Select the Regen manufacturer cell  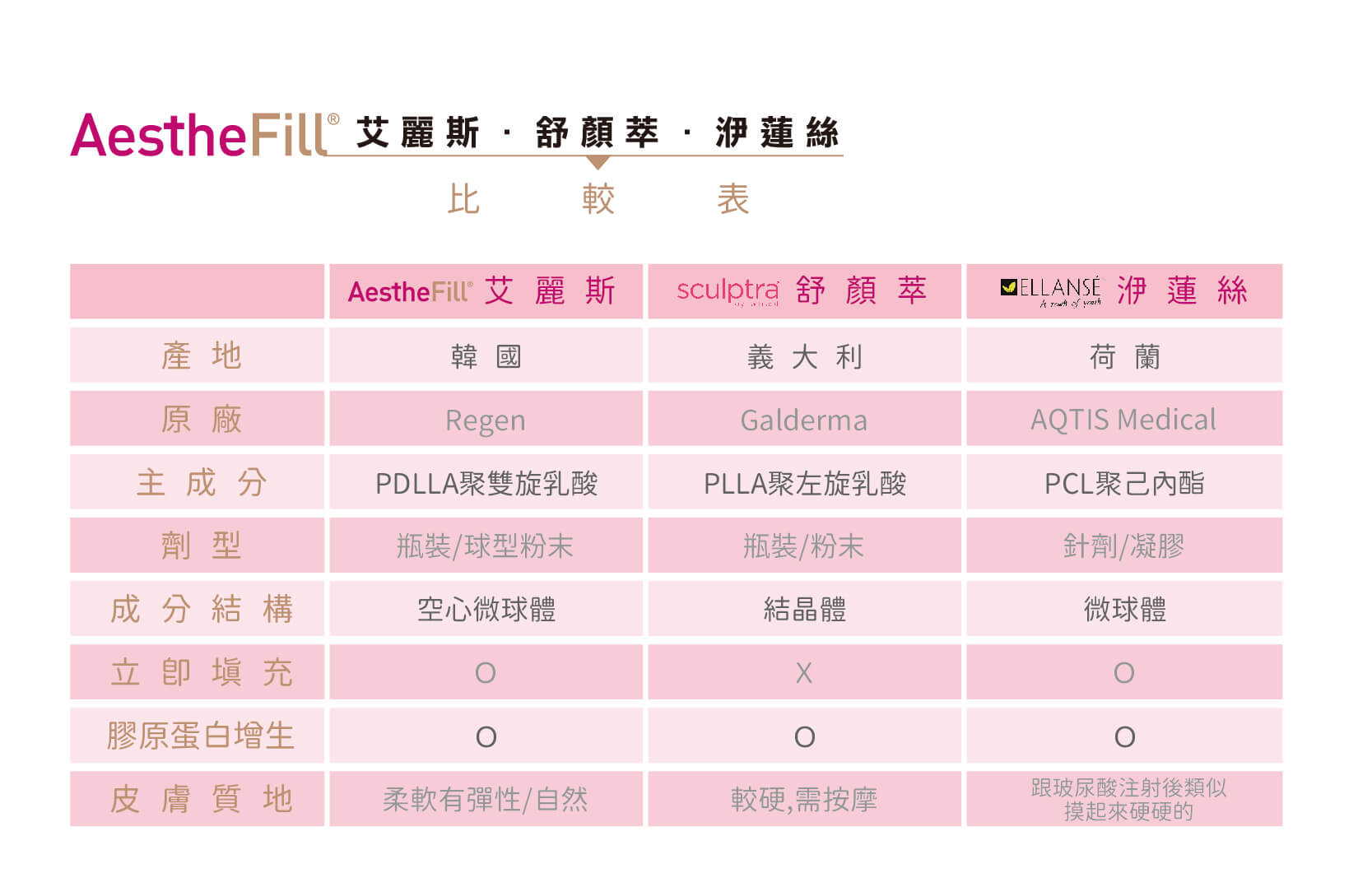click(486, 420)
